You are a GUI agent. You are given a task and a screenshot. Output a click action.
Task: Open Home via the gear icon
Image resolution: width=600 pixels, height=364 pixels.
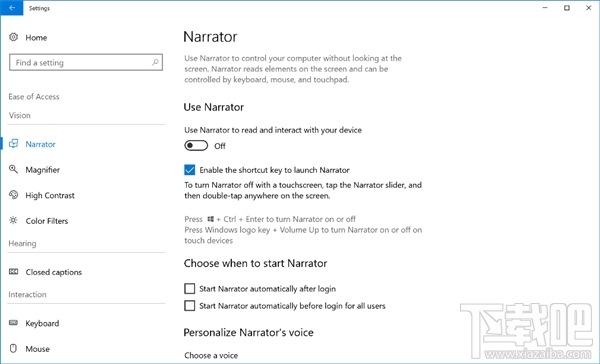pos(13,37)
